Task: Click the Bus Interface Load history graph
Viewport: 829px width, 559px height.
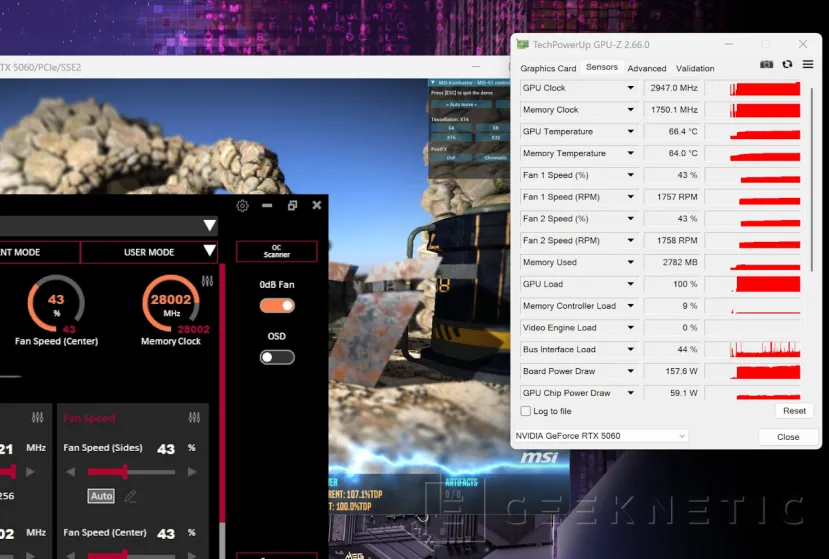Action: pos(753,350)
